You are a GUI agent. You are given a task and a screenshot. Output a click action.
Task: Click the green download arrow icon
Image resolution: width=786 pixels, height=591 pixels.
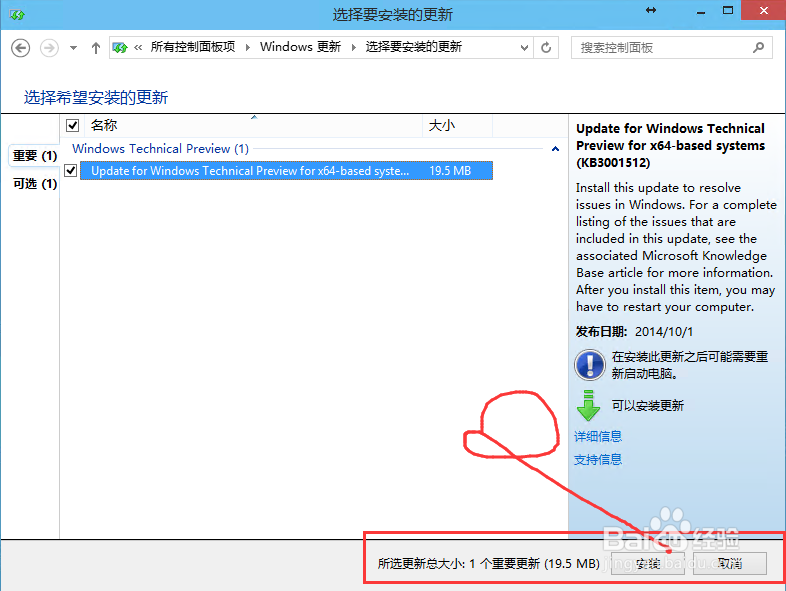point(588,405)
